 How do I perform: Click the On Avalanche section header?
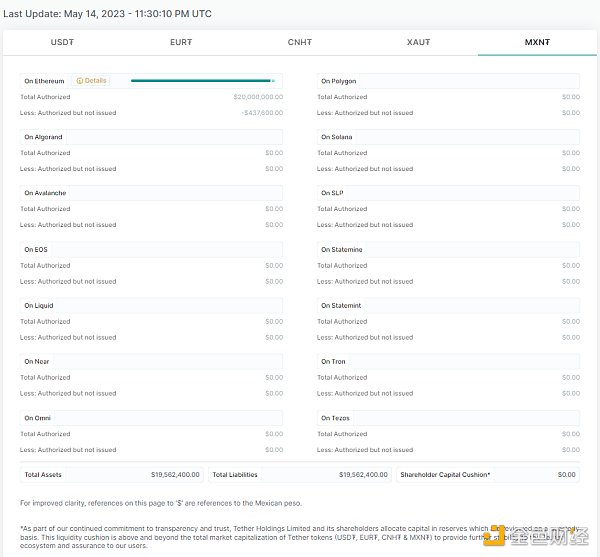pyautogui.click(x=44, y=193)
